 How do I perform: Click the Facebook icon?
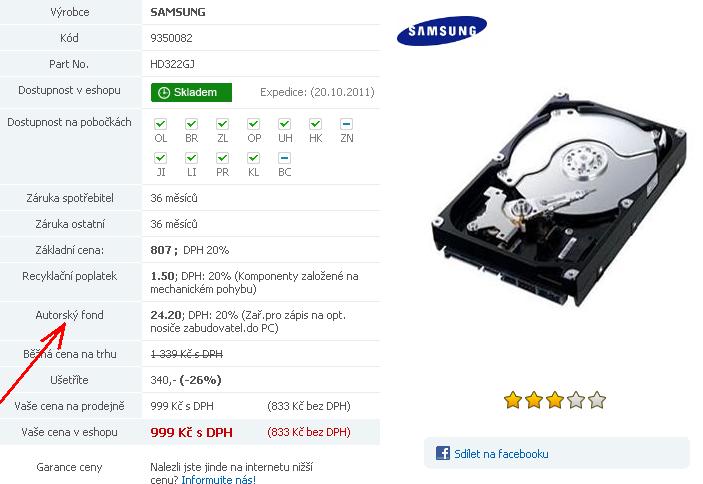(443, 453)
